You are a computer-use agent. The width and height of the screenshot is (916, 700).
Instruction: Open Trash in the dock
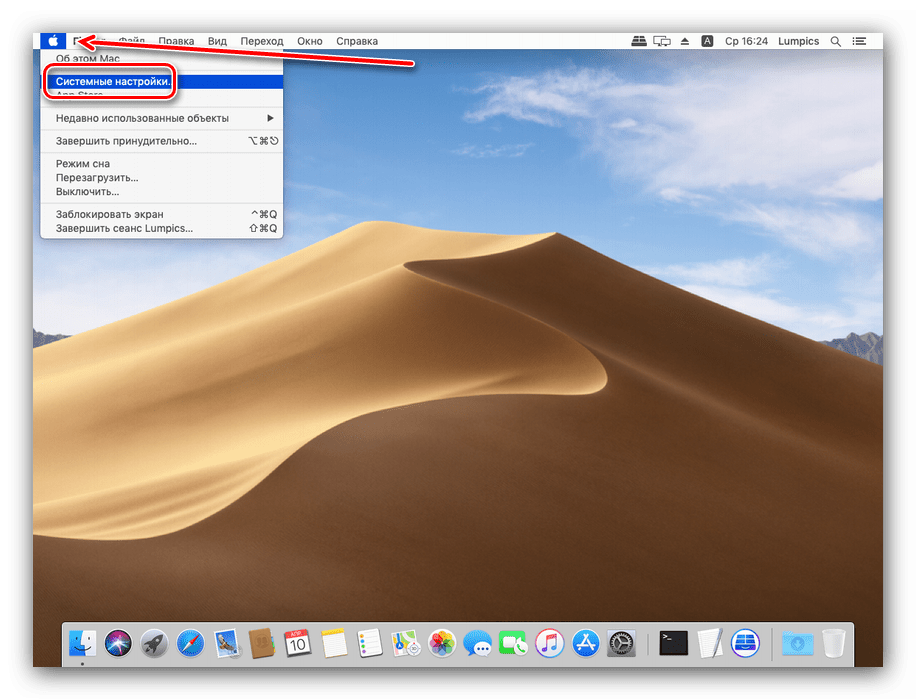[833, 642]
